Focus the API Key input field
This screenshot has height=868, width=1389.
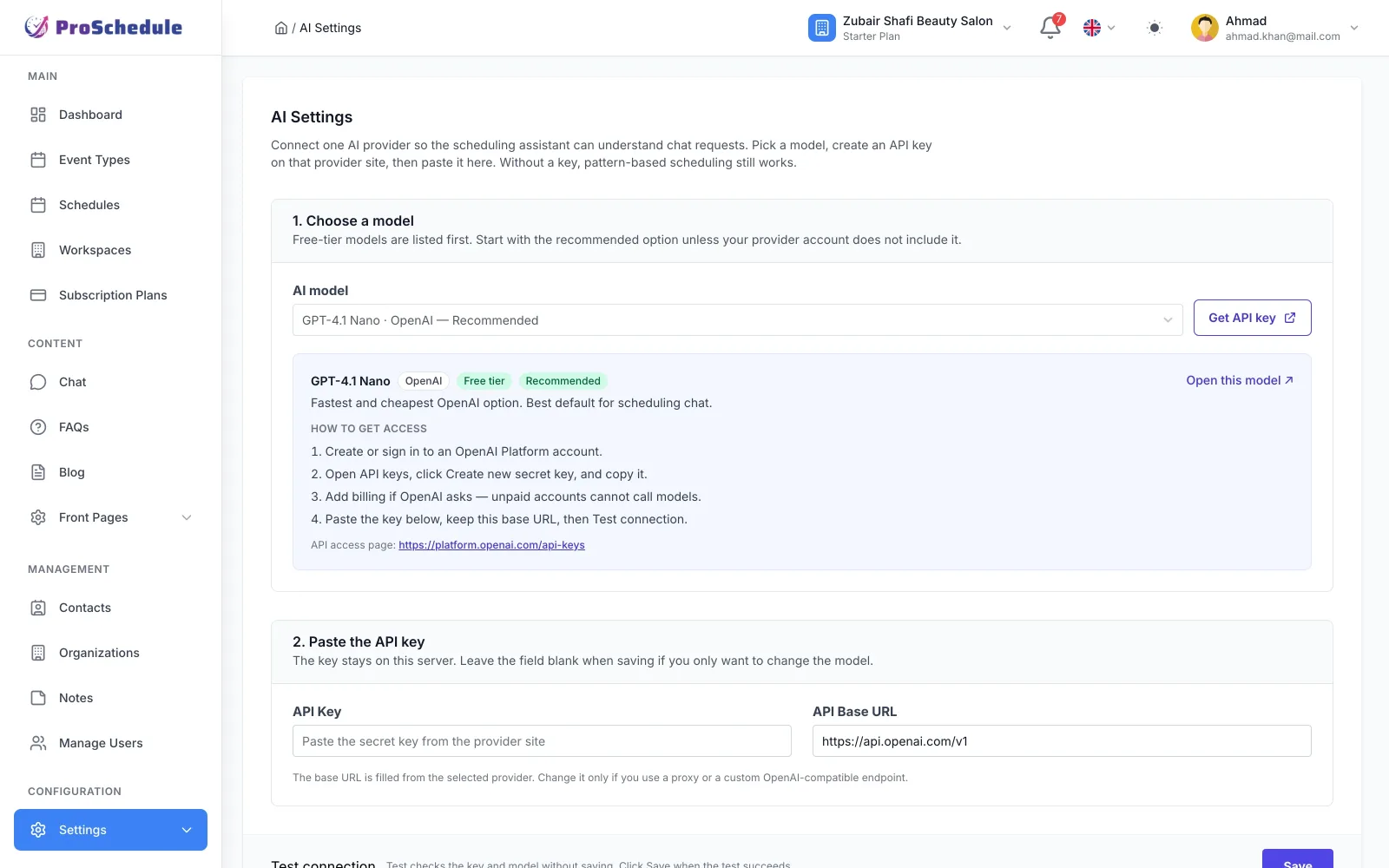pyautogui.click(x=542, y=741)
